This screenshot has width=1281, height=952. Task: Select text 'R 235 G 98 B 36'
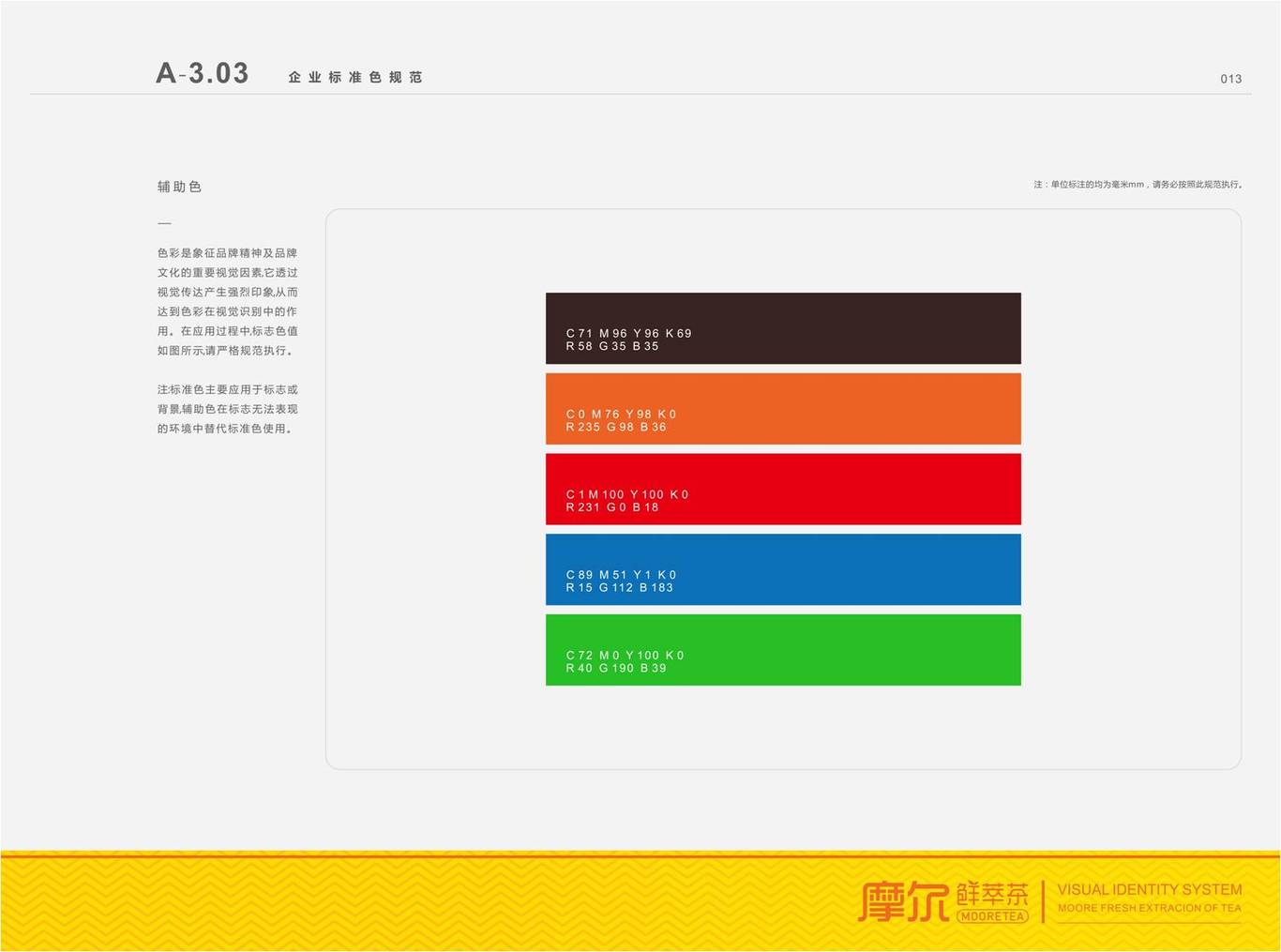pos(616,427)
